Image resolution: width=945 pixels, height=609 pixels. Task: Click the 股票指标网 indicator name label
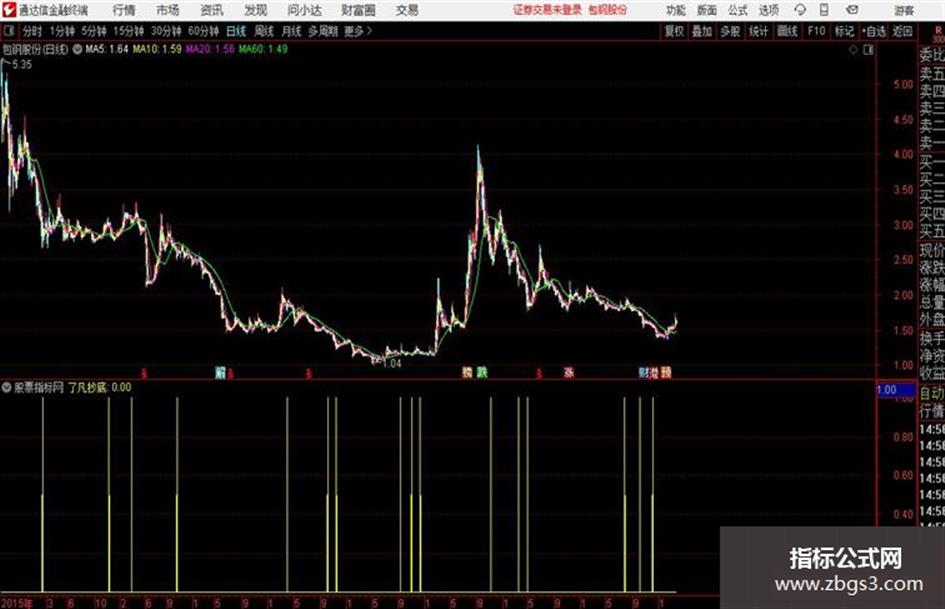(39, 387)
